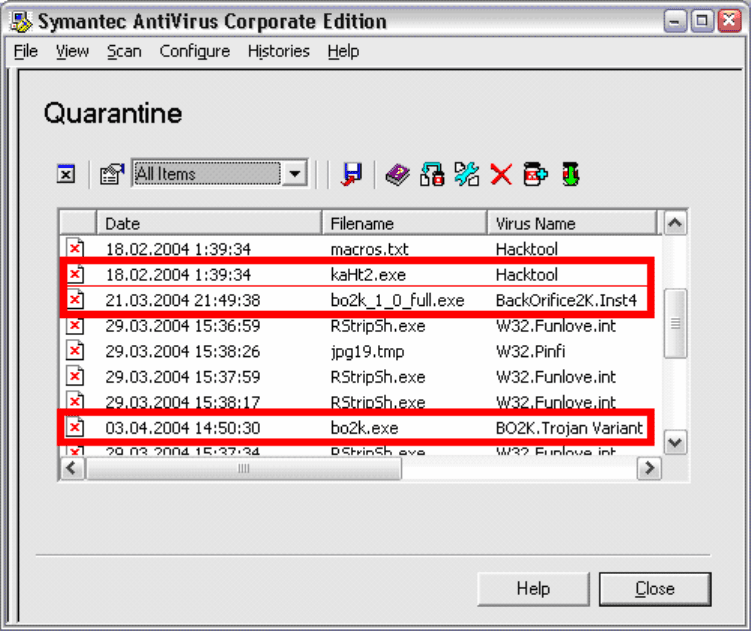Image resolution: width=751 pixels, height=631 pixels.
Task: Open the Scan menu
Action: 124,51
